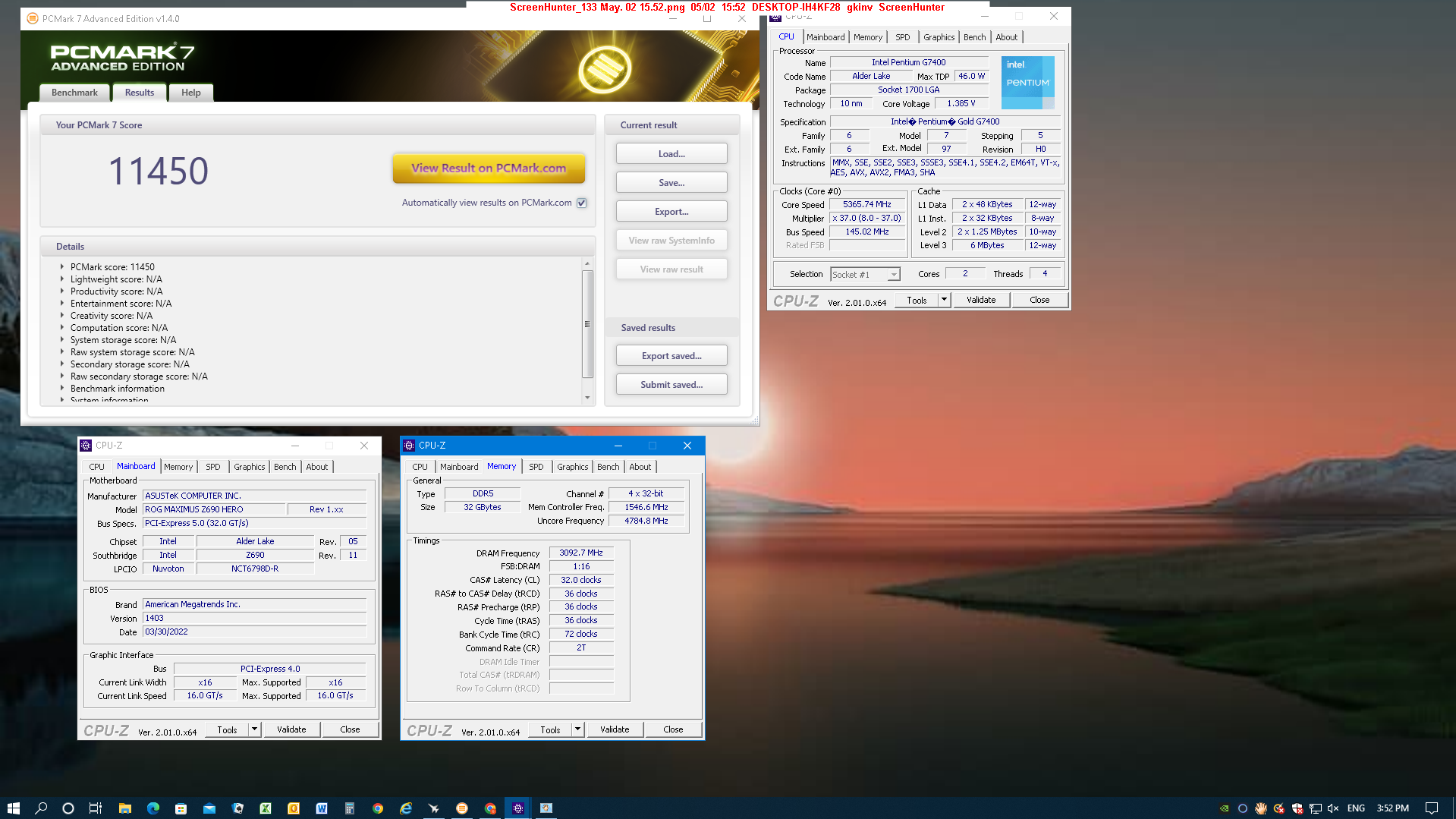Open Tools dropdown arrow in CPU window
Image resolution: width=1456 pixels, height=819 pixels.
click(x=944, y=300)
